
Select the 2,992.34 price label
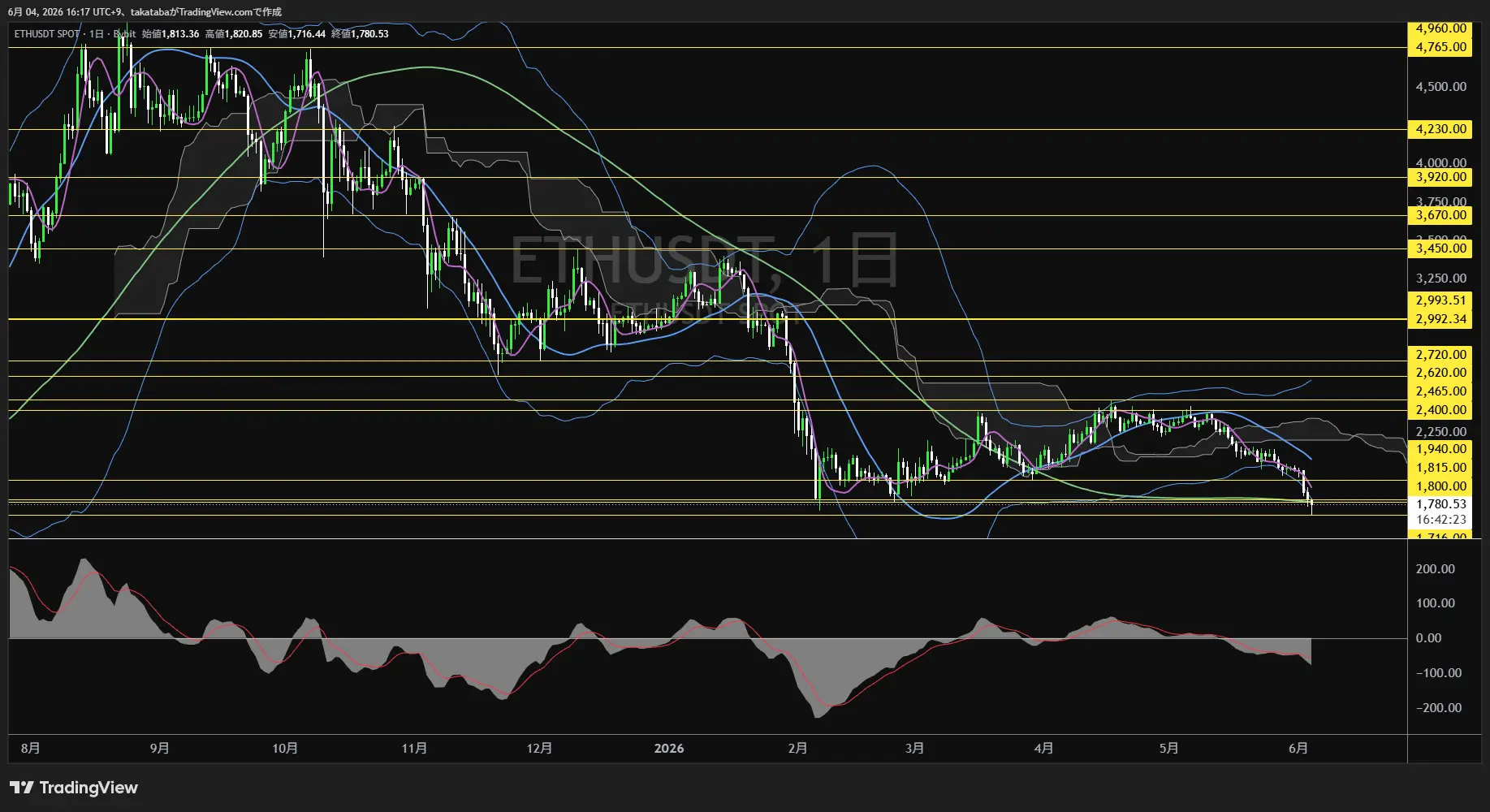(1441, 319)
